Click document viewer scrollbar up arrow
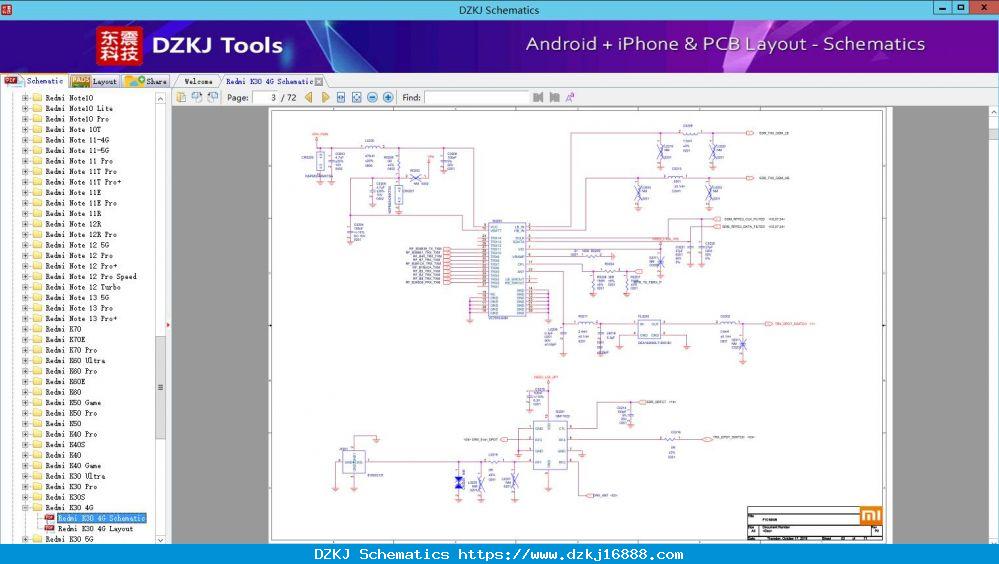999x564 pixels. tap(994, 112)
